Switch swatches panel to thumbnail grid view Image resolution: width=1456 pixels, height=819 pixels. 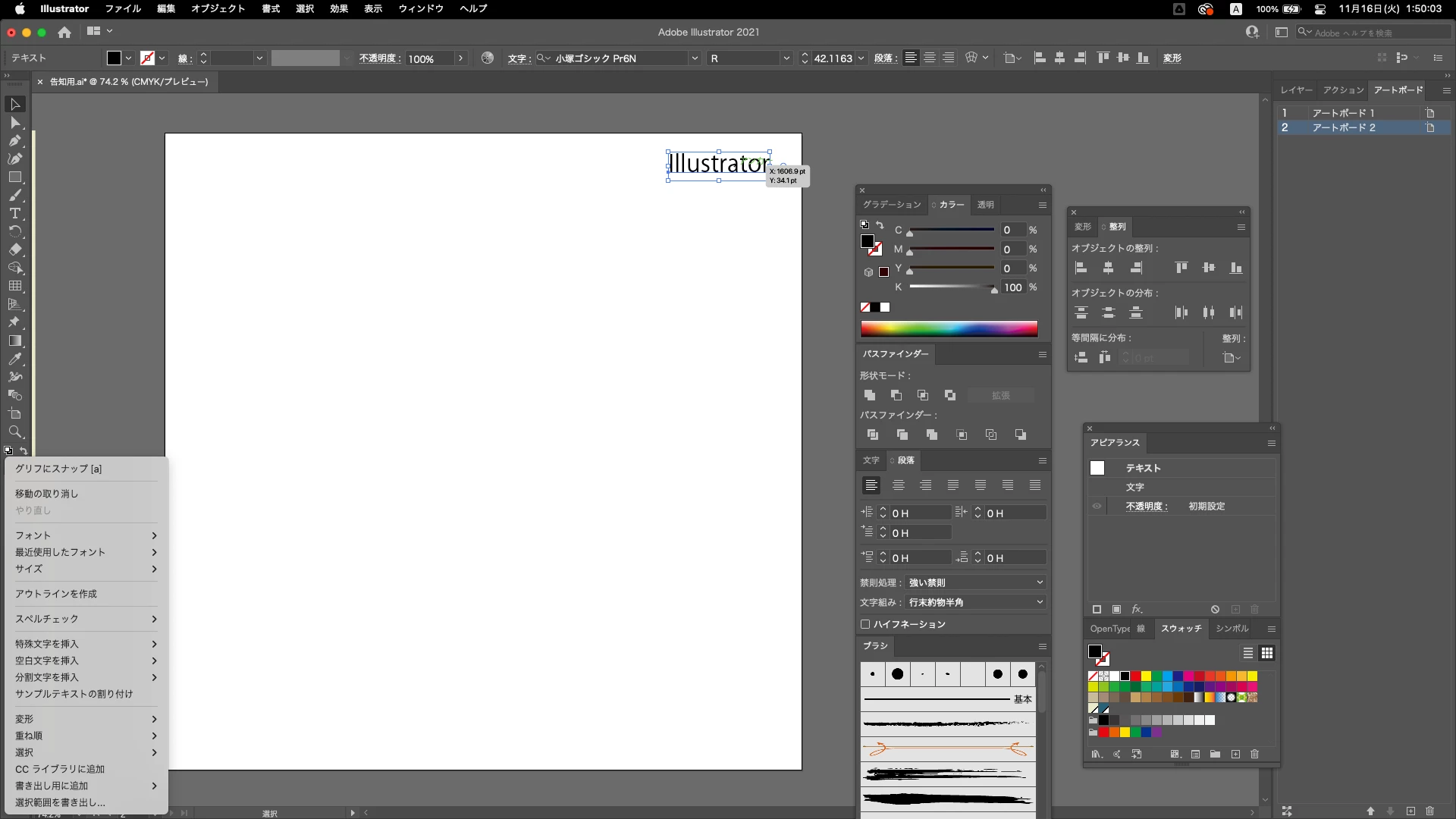click(x=1267, y=653)
